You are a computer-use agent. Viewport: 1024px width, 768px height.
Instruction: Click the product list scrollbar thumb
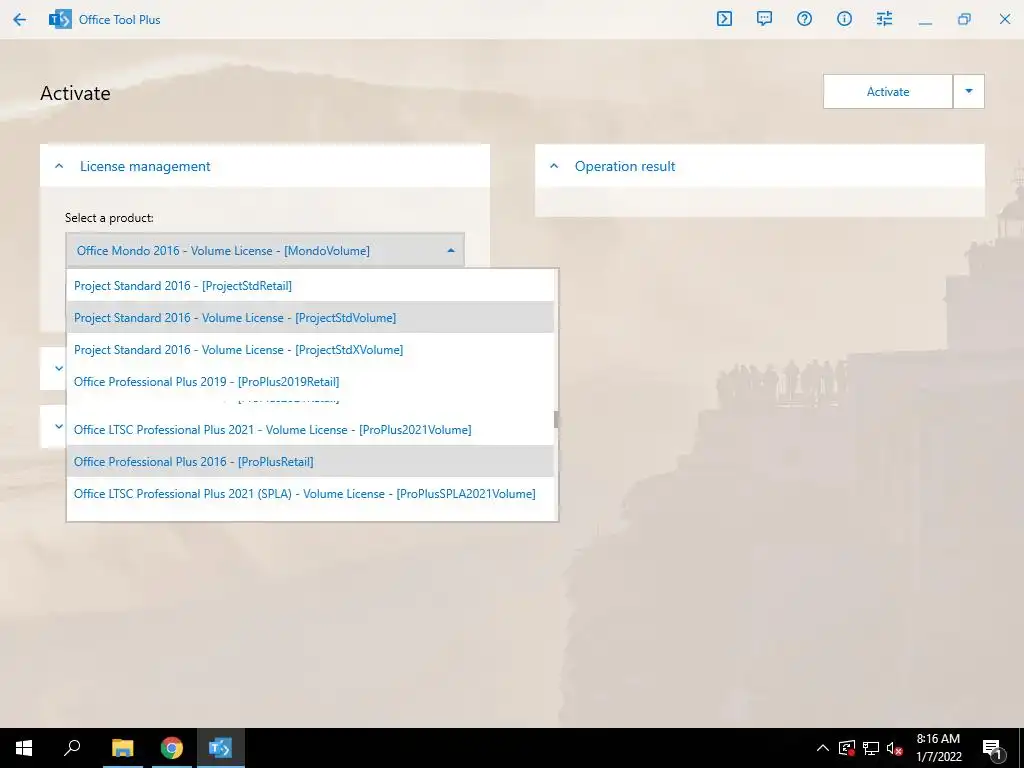(556, 419)
